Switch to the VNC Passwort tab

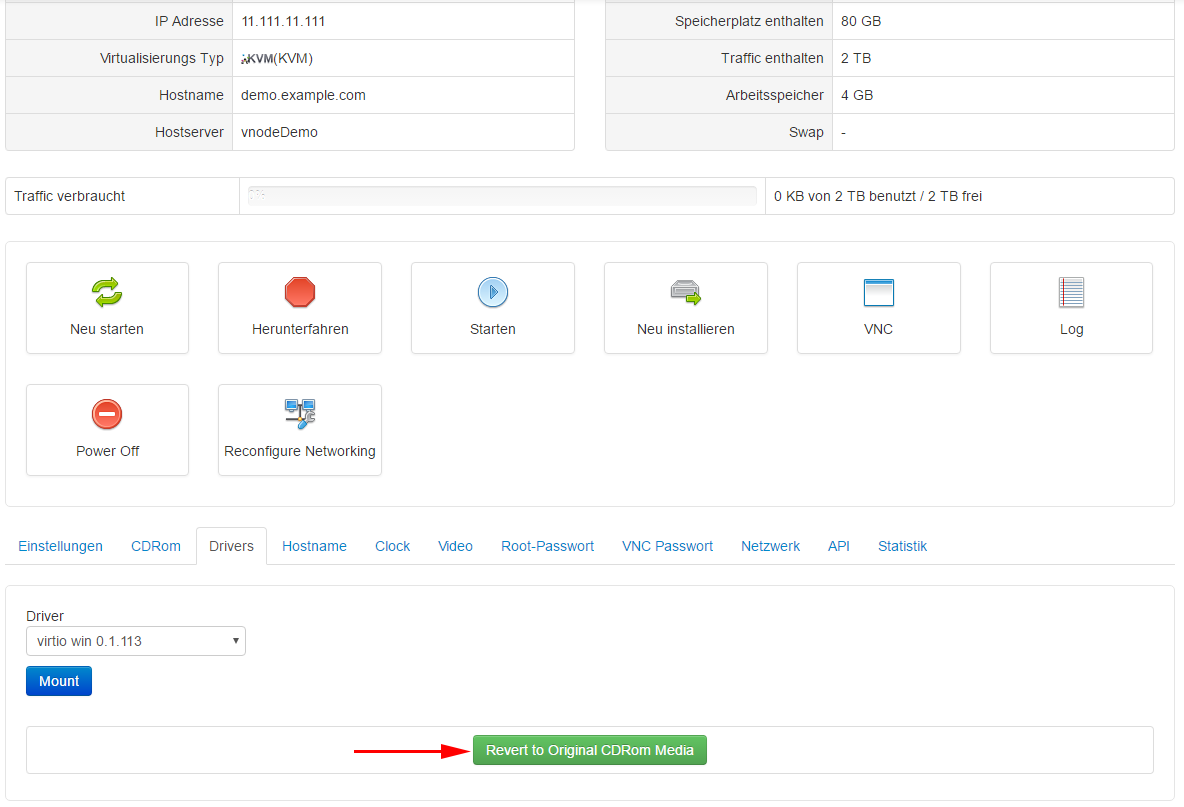(667, 546)
